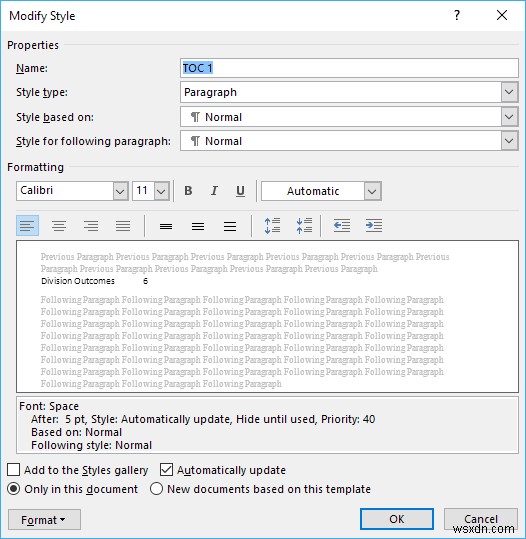Uncheck Automatically update checkbox

(166, 470)
